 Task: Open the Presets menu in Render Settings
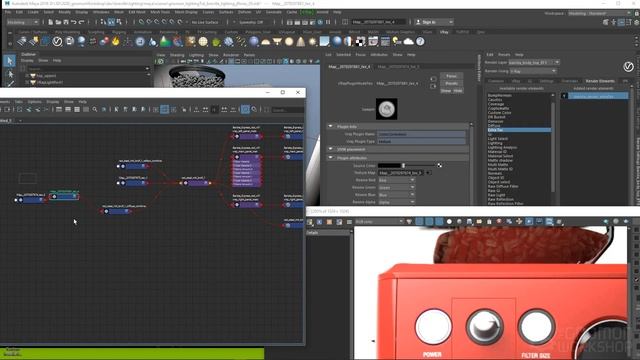click(x=504, y=54)
